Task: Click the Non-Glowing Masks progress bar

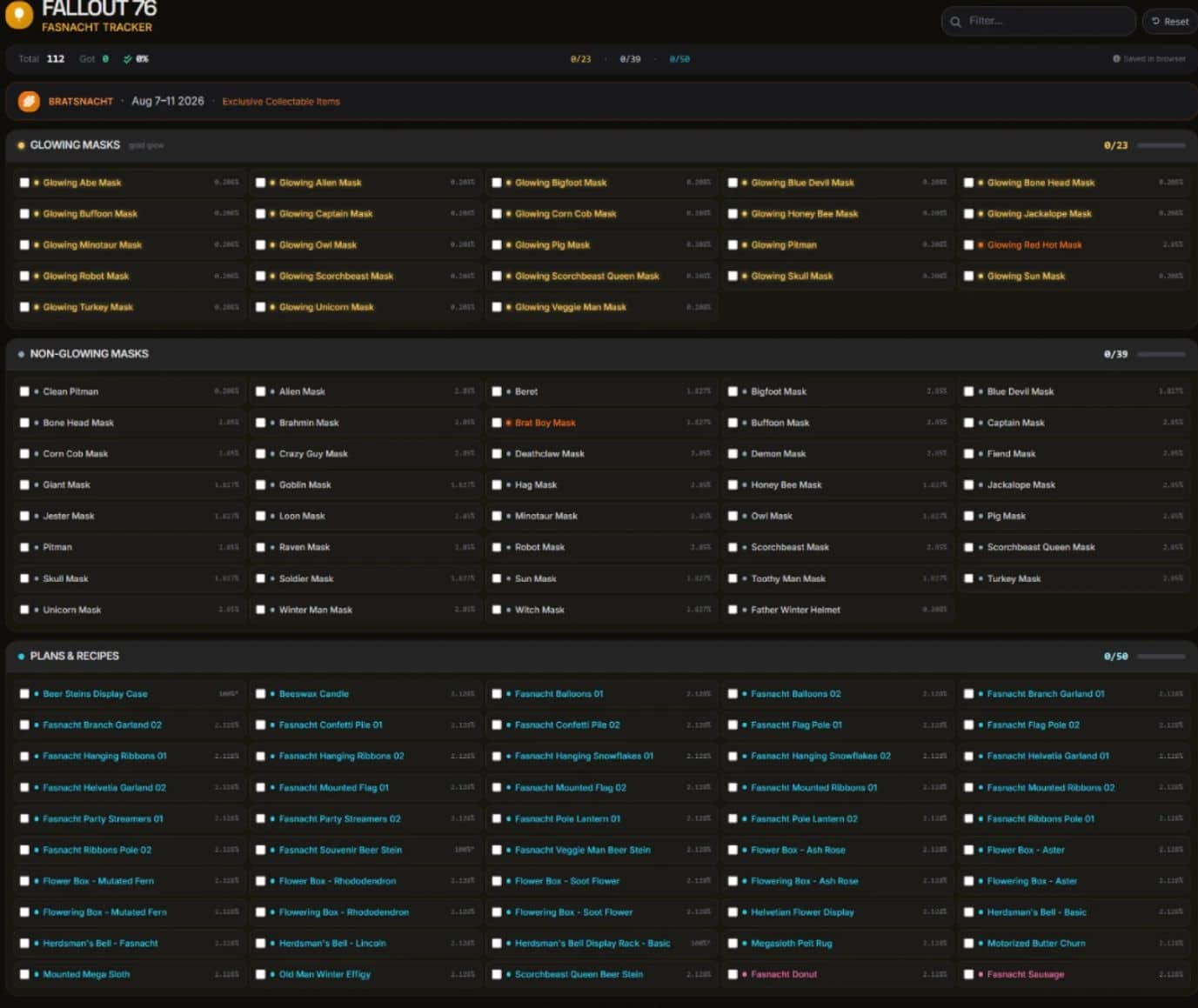Action: 1161,354
